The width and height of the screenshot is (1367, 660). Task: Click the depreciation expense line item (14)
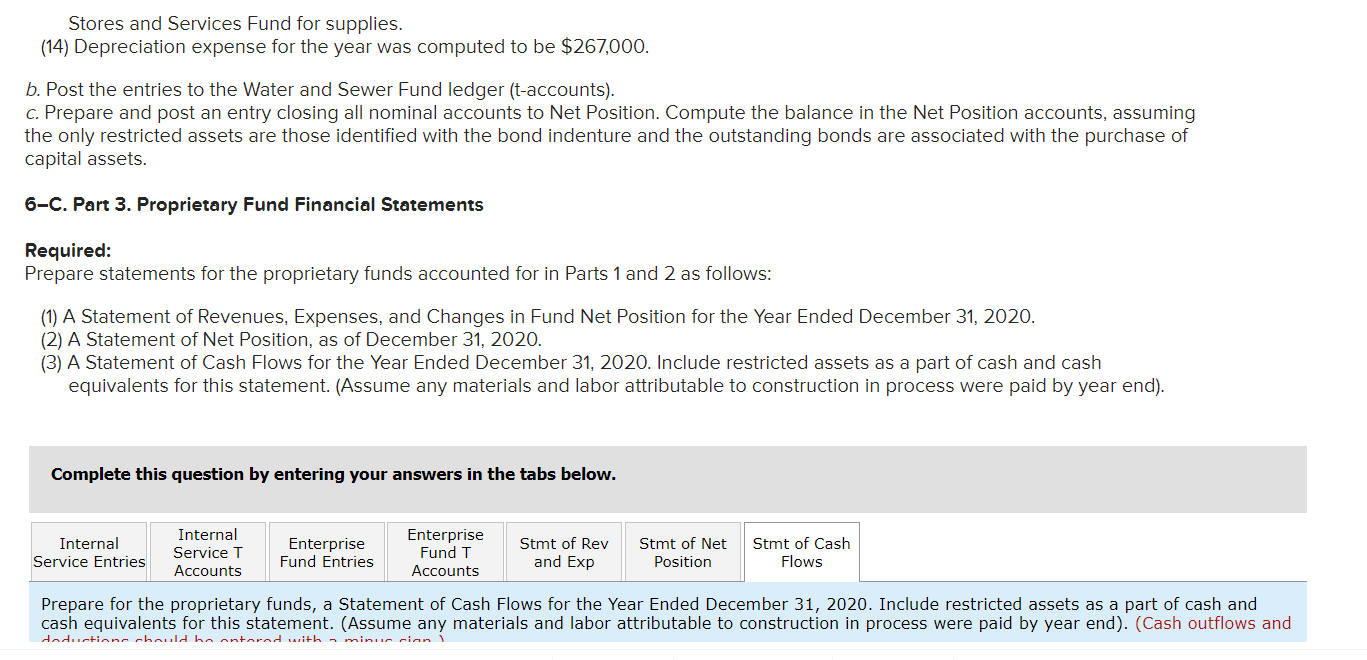click(x=343, y=46)
